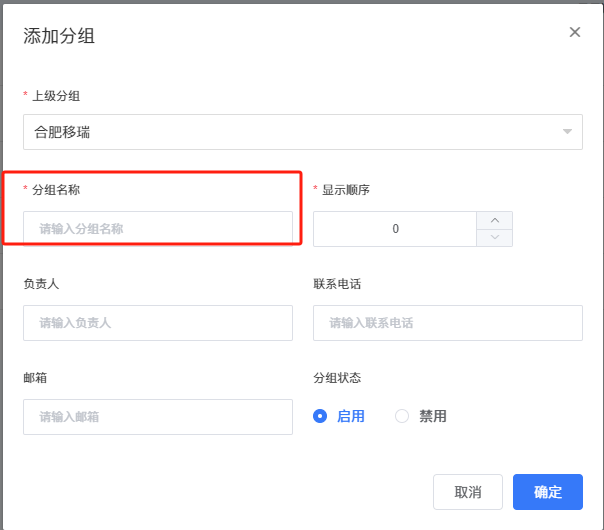Focus the 请输入联系电话 input field
Screen dimensions: 604x530
click(447, 323)
